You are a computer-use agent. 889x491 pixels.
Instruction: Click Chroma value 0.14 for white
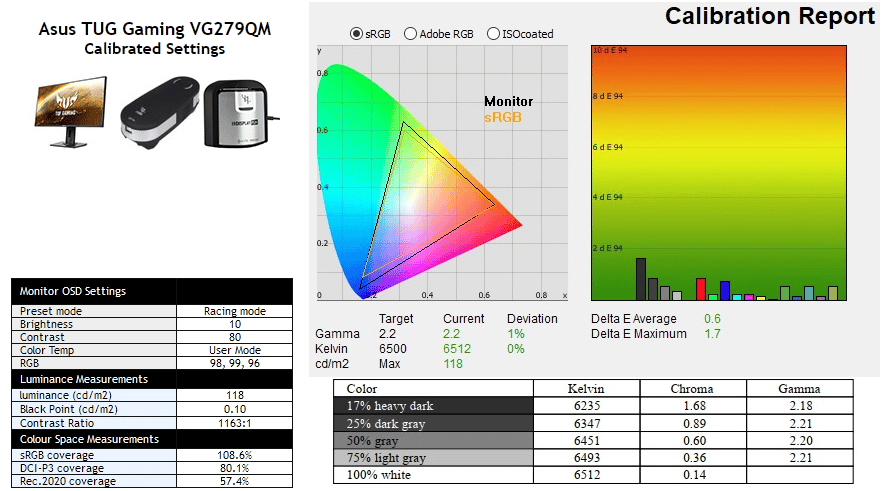point(694,475)
